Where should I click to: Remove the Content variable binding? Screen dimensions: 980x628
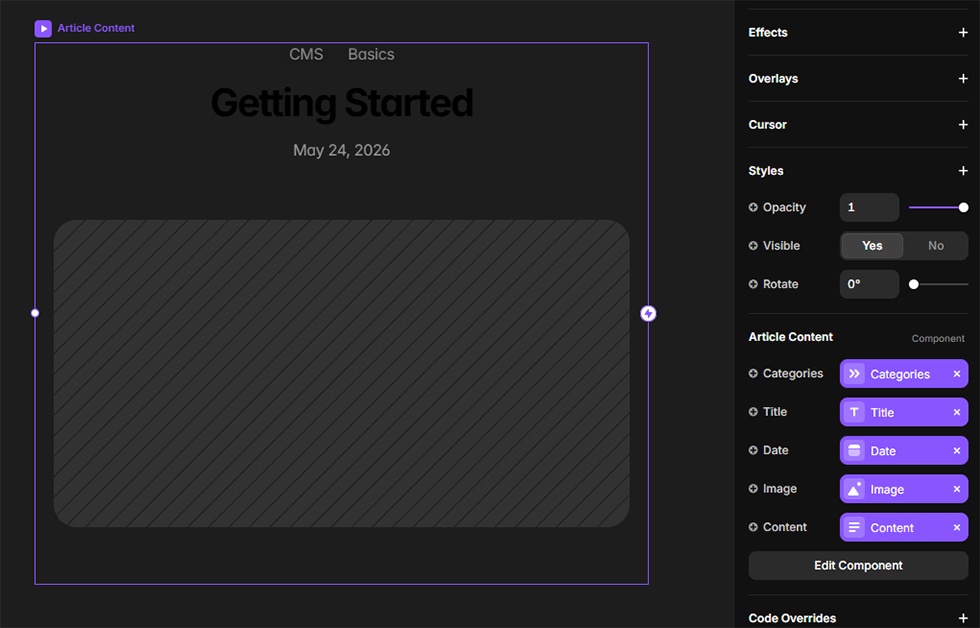tap(956, 528)
